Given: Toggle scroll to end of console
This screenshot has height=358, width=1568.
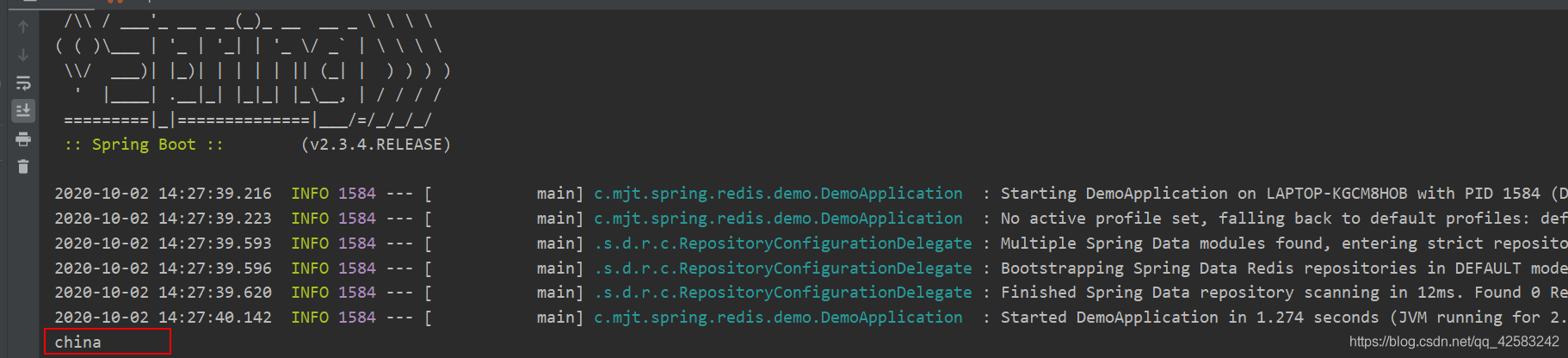Looking at the screenshot, I should click(x=23, y=110).
